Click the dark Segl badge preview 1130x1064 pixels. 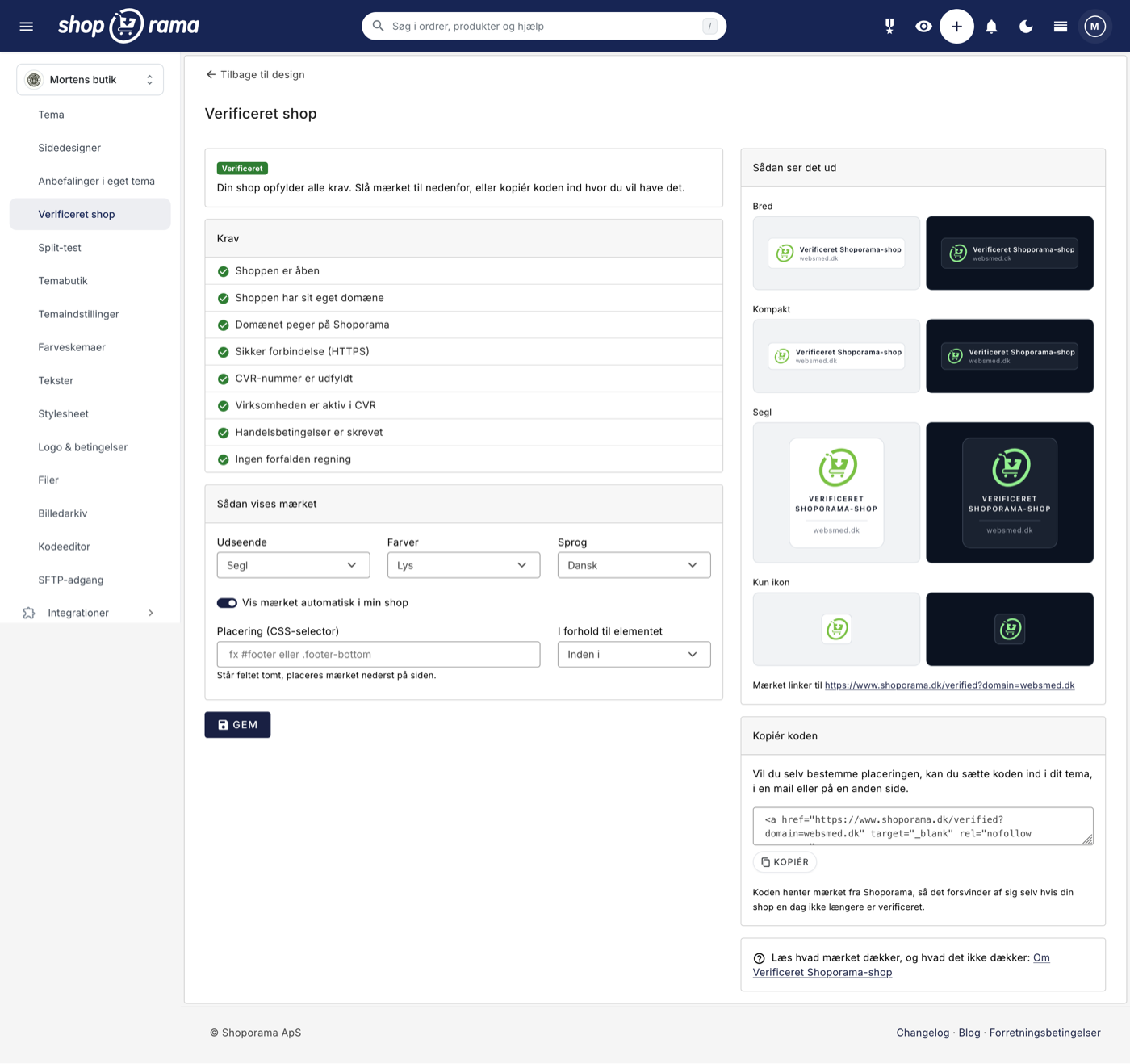coord(1010,492)
